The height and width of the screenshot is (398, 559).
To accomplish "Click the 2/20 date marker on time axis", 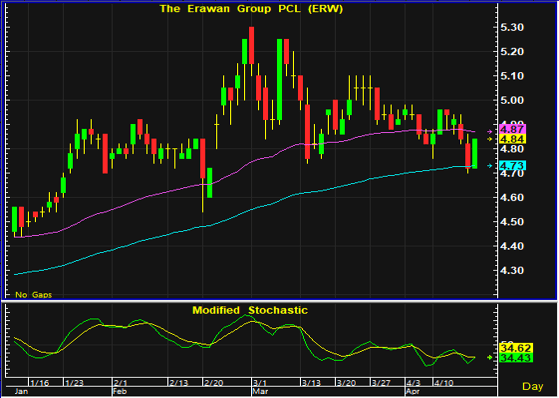I will pos(213,383).
